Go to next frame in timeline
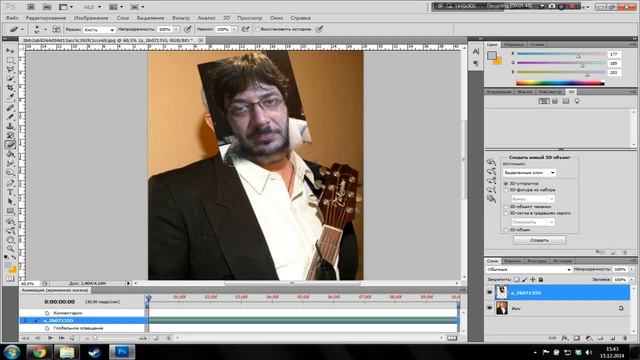This screenshot has height=360, width=640. pos(62,338)
